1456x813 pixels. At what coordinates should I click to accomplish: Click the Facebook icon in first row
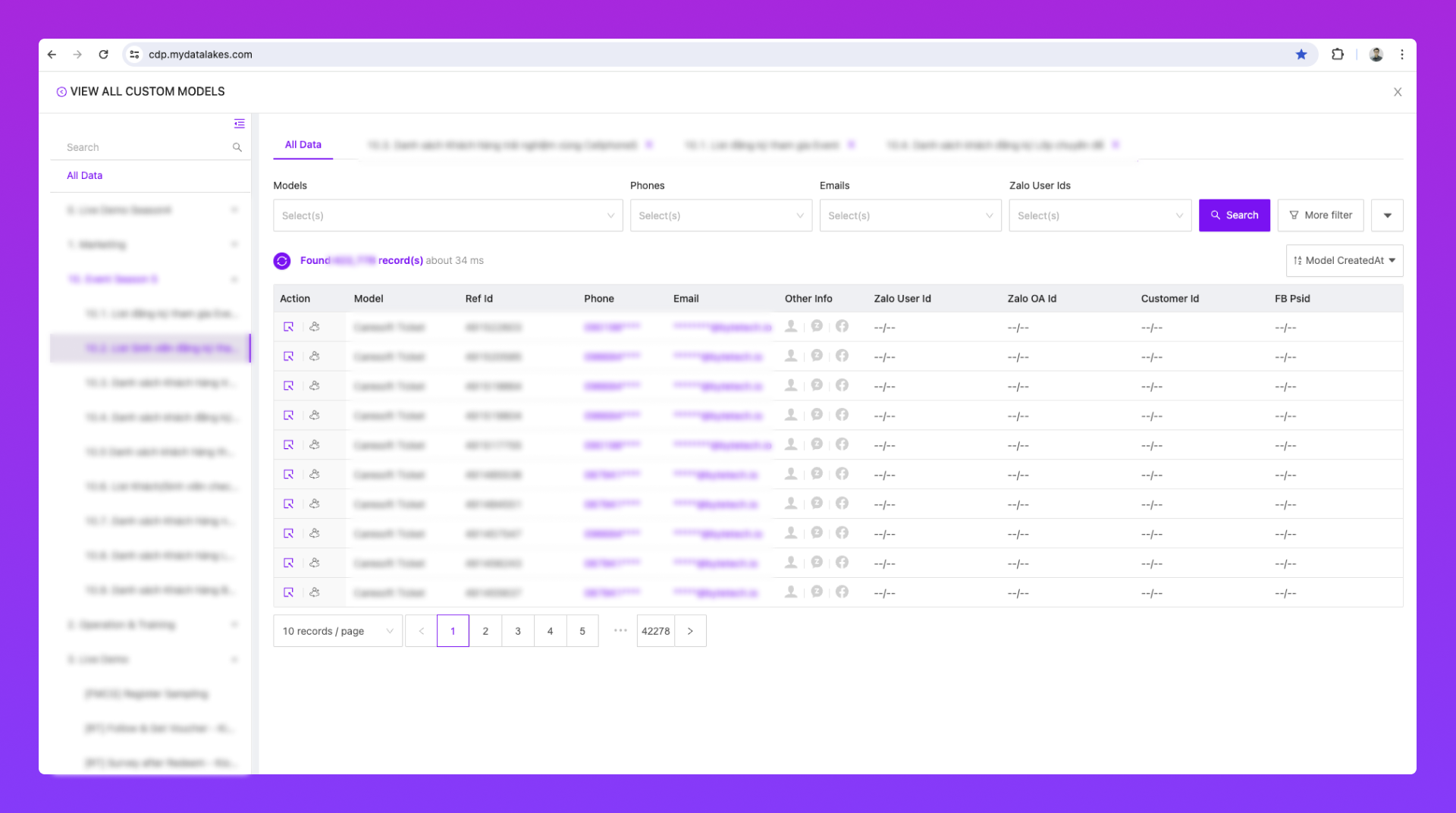coord(842,326)
